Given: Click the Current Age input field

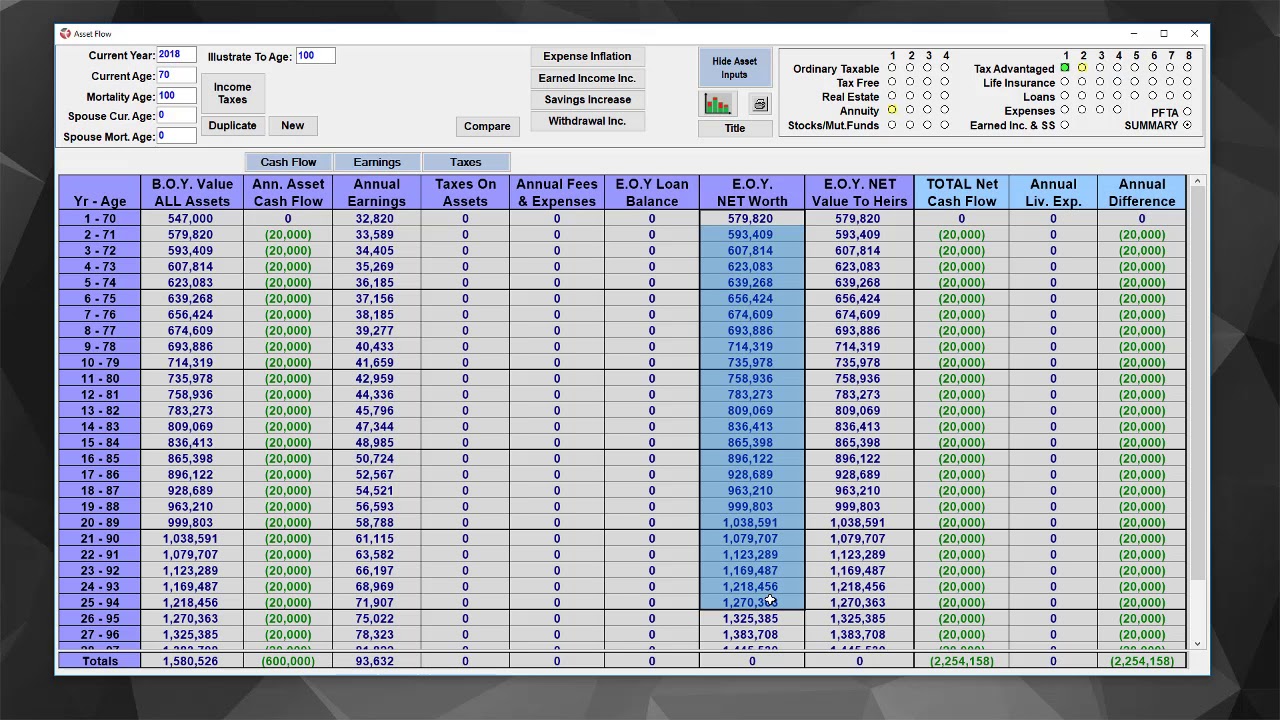Looking at the screenshot, I should click(x=175, y=76).
